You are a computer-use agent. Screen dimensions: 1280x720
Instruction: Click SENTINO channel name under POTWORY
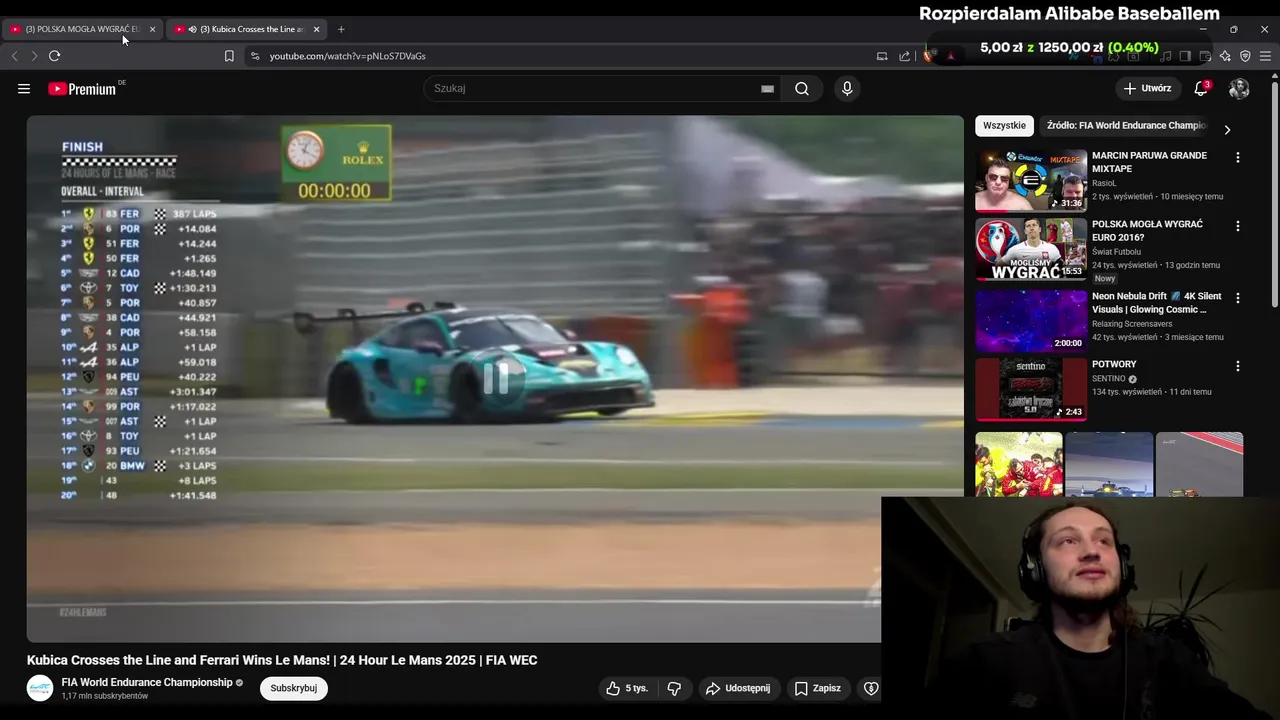click(1109, 379)
